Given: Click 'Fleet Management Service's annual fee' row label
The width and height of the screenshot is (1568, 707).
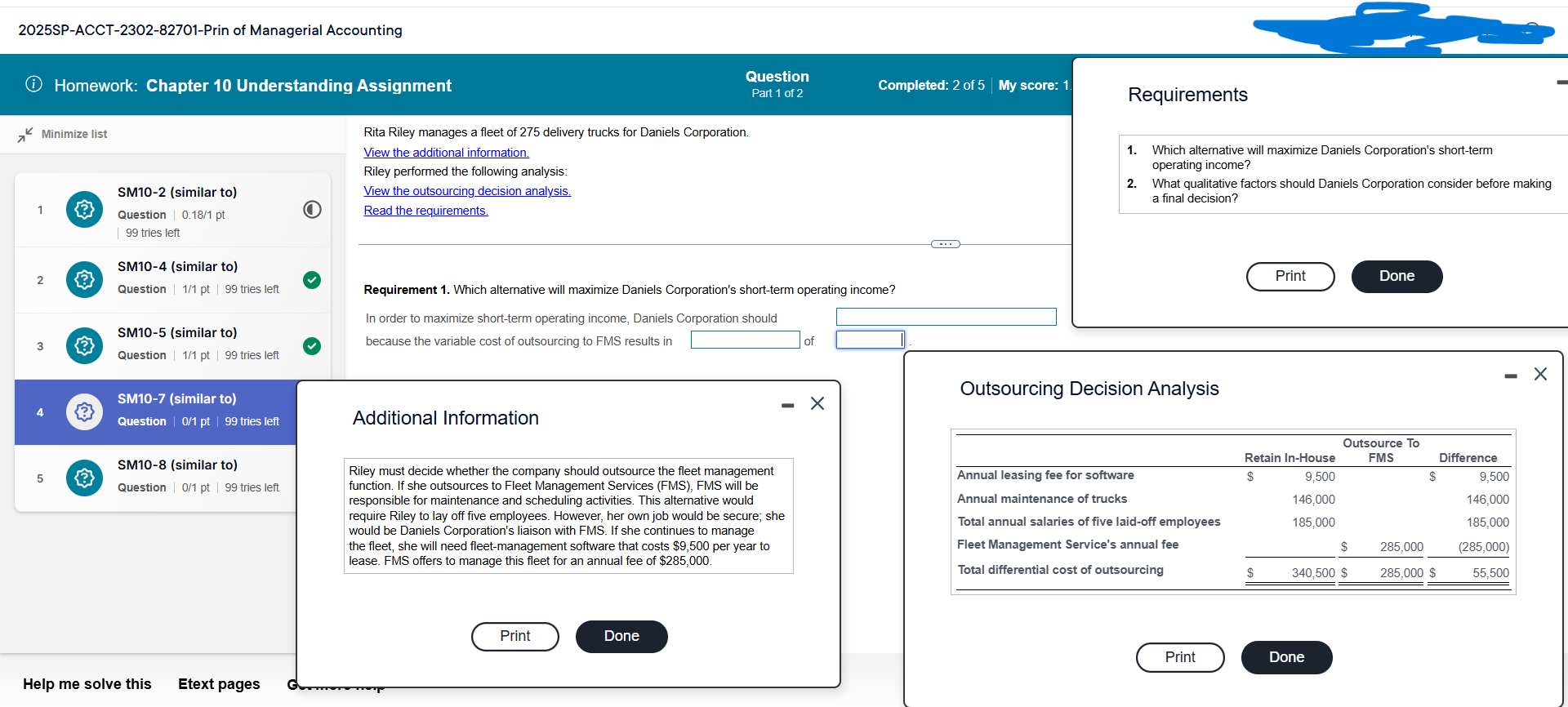Looking at the screenshot, I should click(x=1068, y=545).
